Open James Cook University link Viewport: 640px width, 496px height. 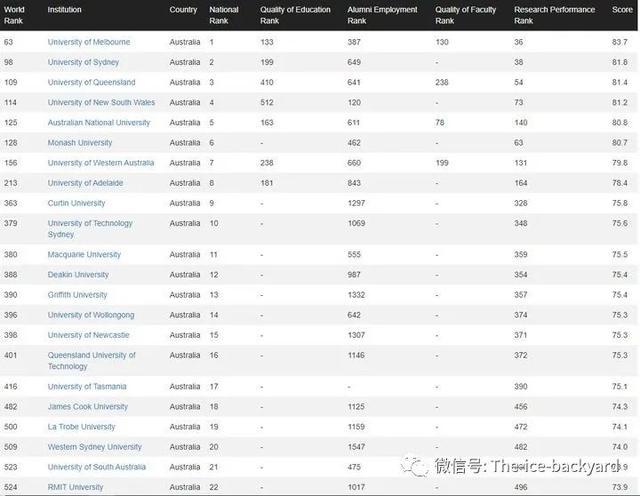[87, 407]
